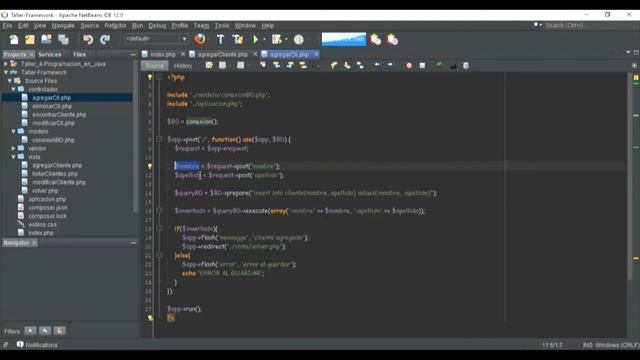Image resolution: width=640 pixels, height=360 pixels.
Task: Click the New File icon
Action: tap(14, 40)
